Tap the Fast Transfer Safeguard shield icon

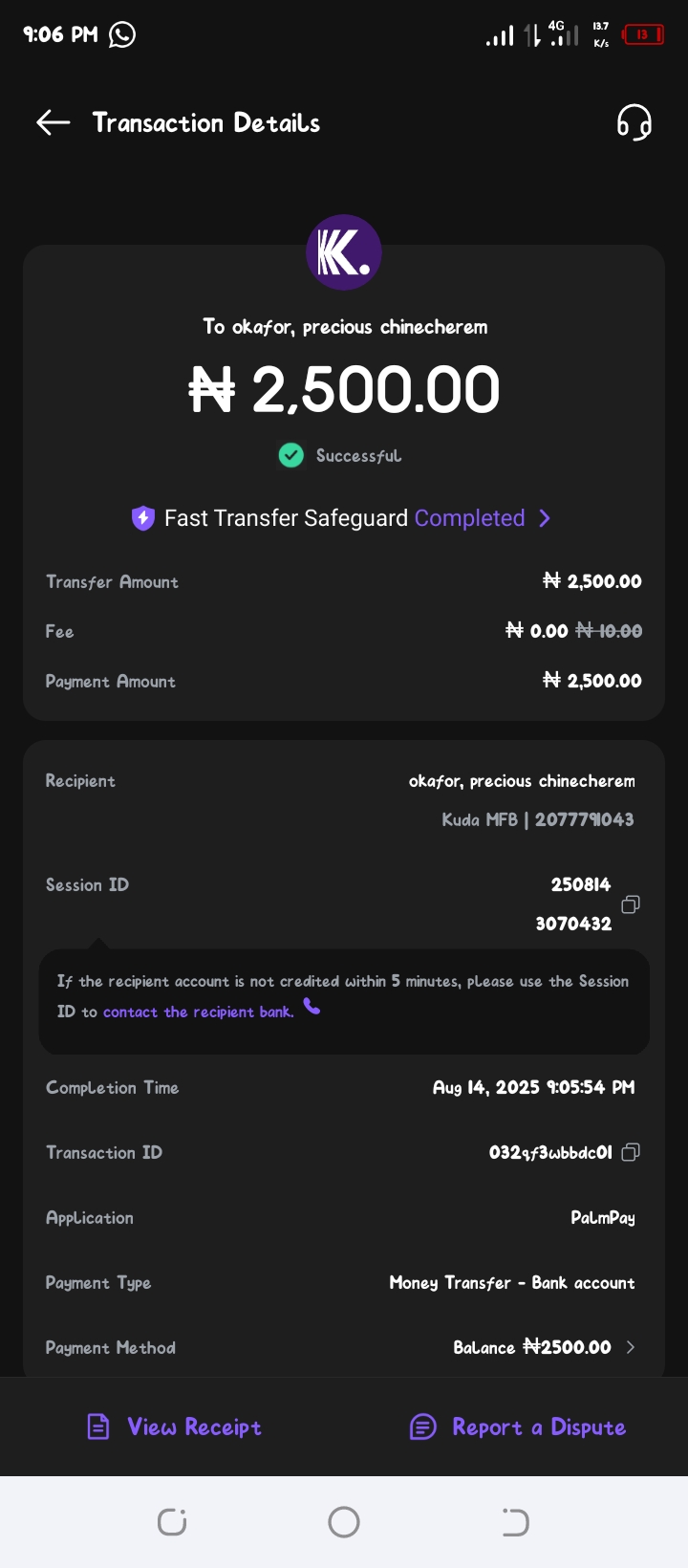point(143,518)
